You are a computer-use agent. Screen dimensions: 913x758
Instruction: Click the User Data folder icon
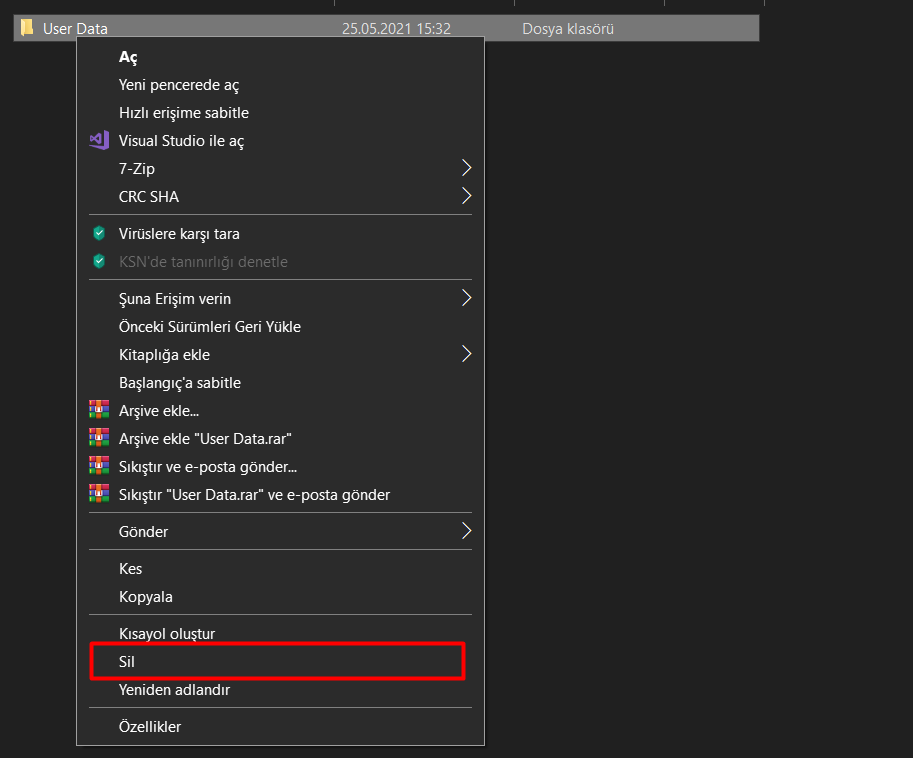coord(27,28)
